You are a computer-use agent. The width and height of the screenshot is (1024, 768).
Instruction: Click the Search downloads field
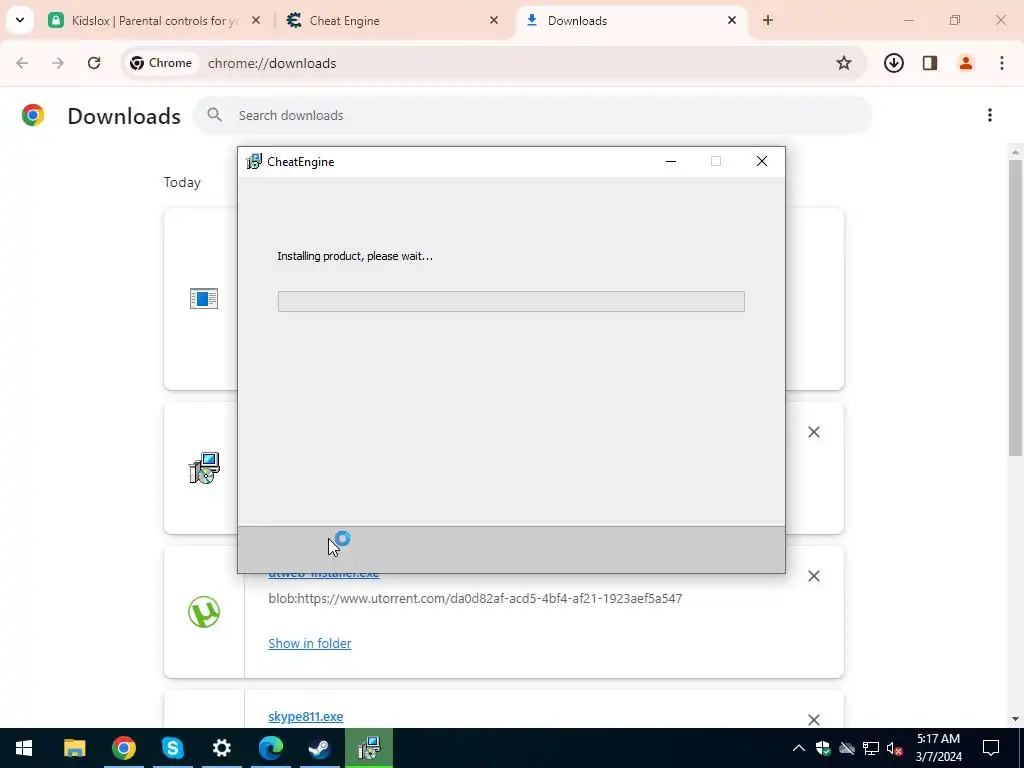[532, 116]
